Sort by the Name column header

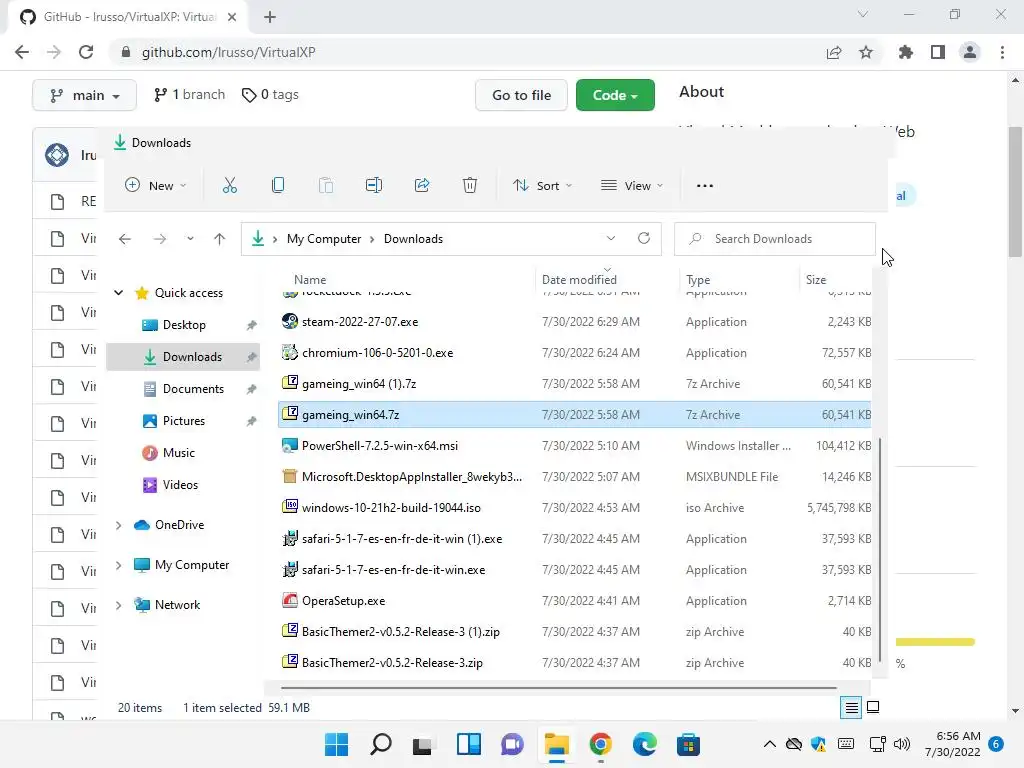310,280
